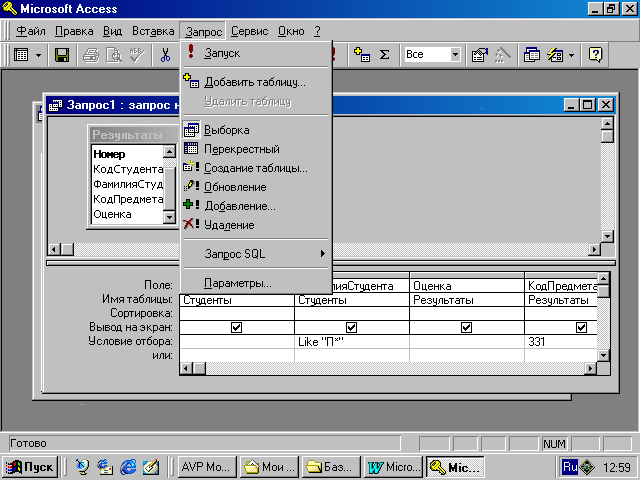Click the Cut scissors icon
640x480 pixels.
pyautogui.click(x=165, y=55)
